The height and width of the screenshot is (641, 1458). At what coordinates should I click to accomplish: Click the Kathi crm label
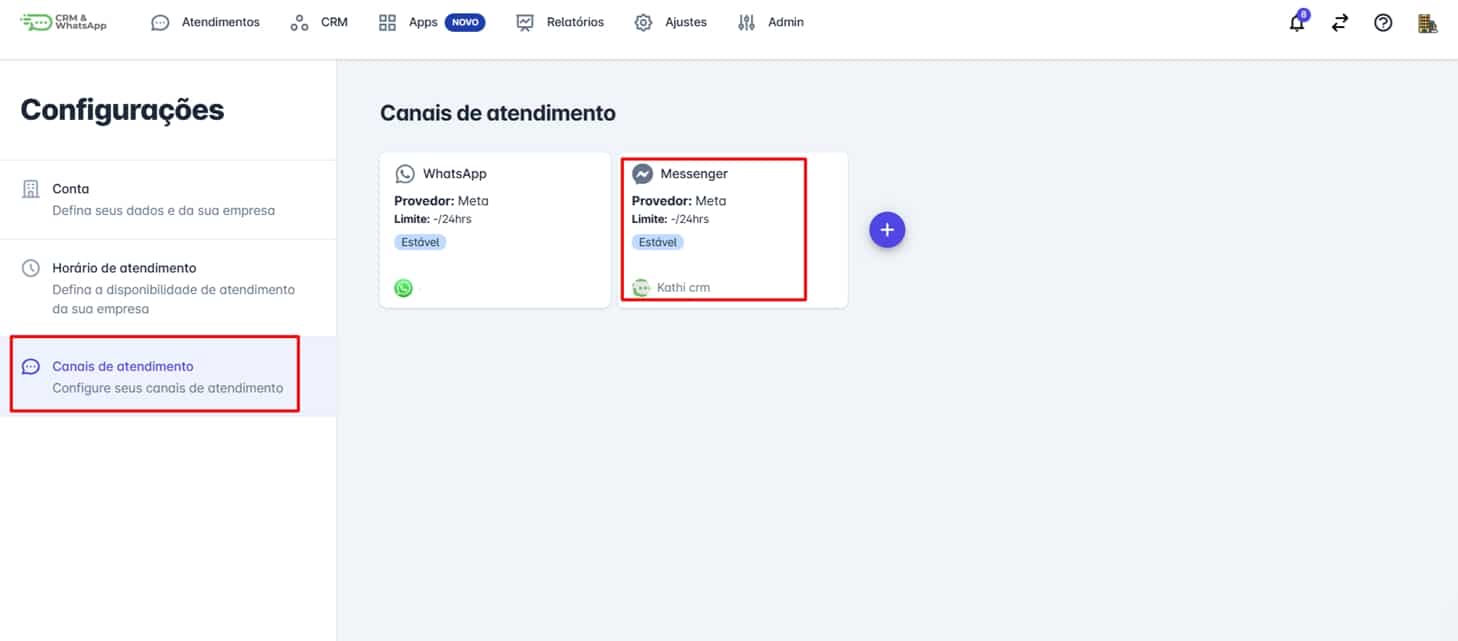point(684,288)
